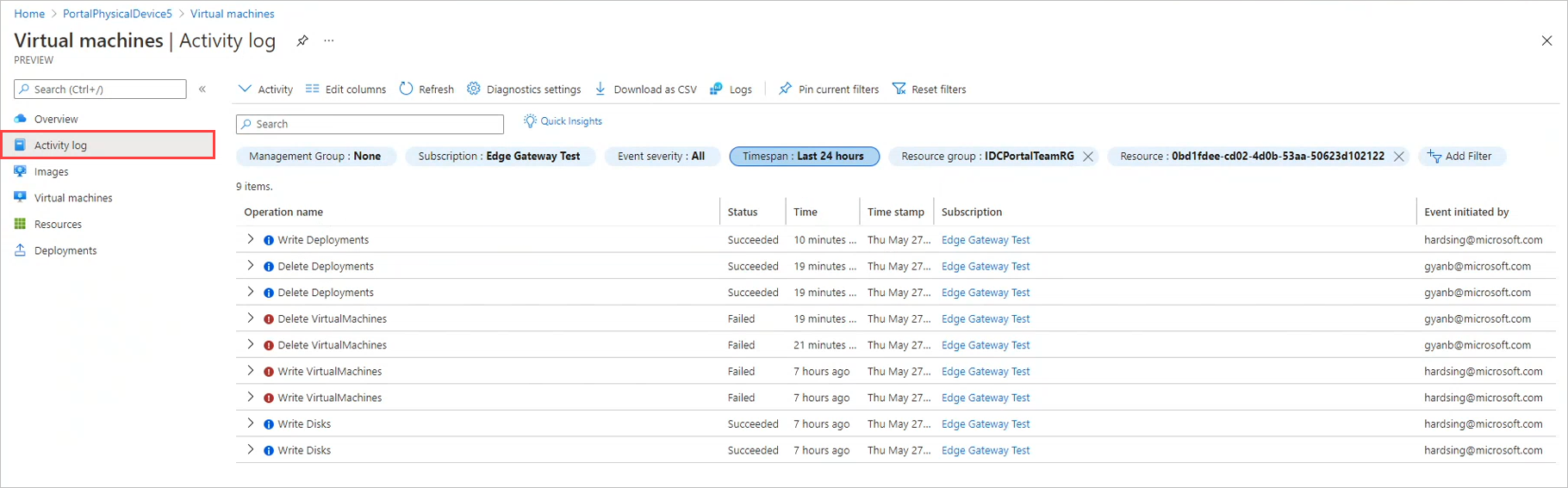Close the Virtual machines blade
Image resolution: width=1568 pixels, height=488 pixels.
click(x=1546, y=40)
